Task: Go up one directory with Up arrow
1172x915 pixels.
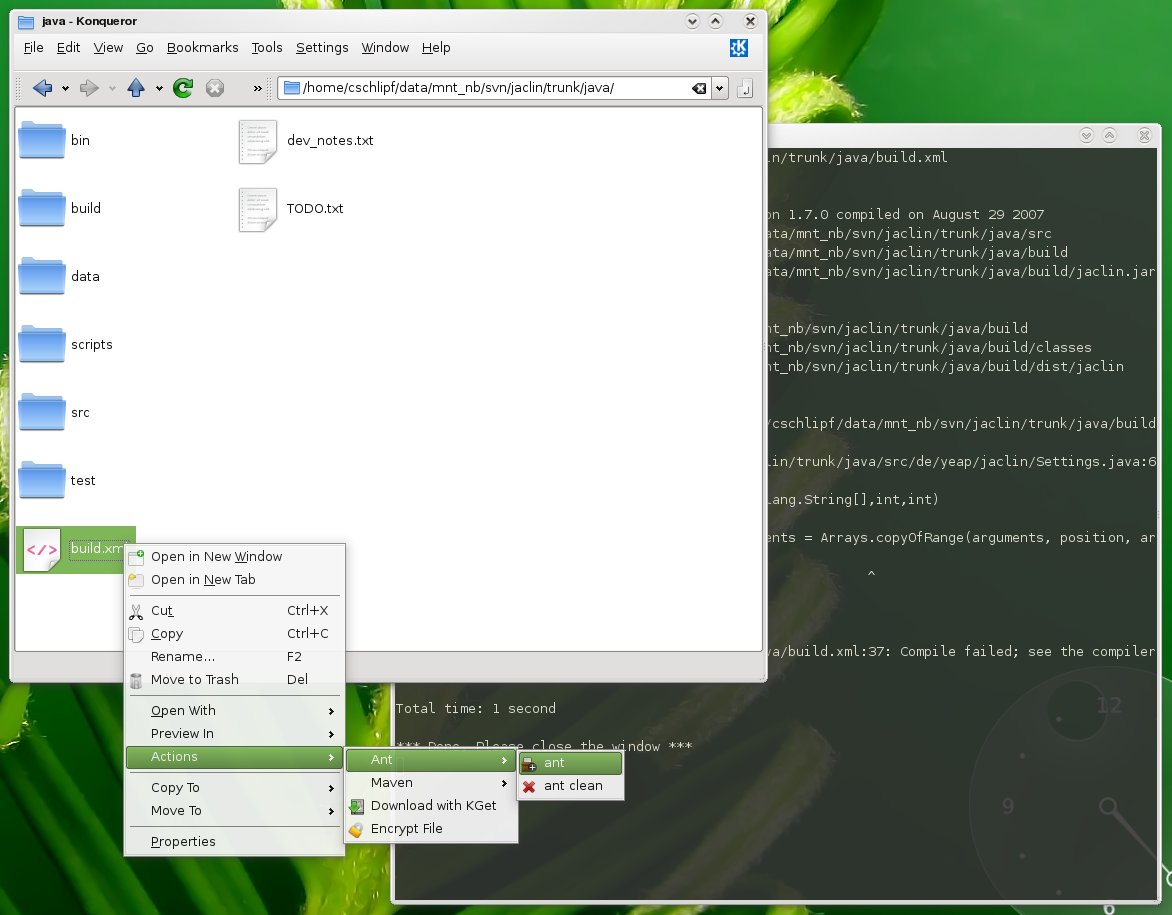Action: coord(135,88)
